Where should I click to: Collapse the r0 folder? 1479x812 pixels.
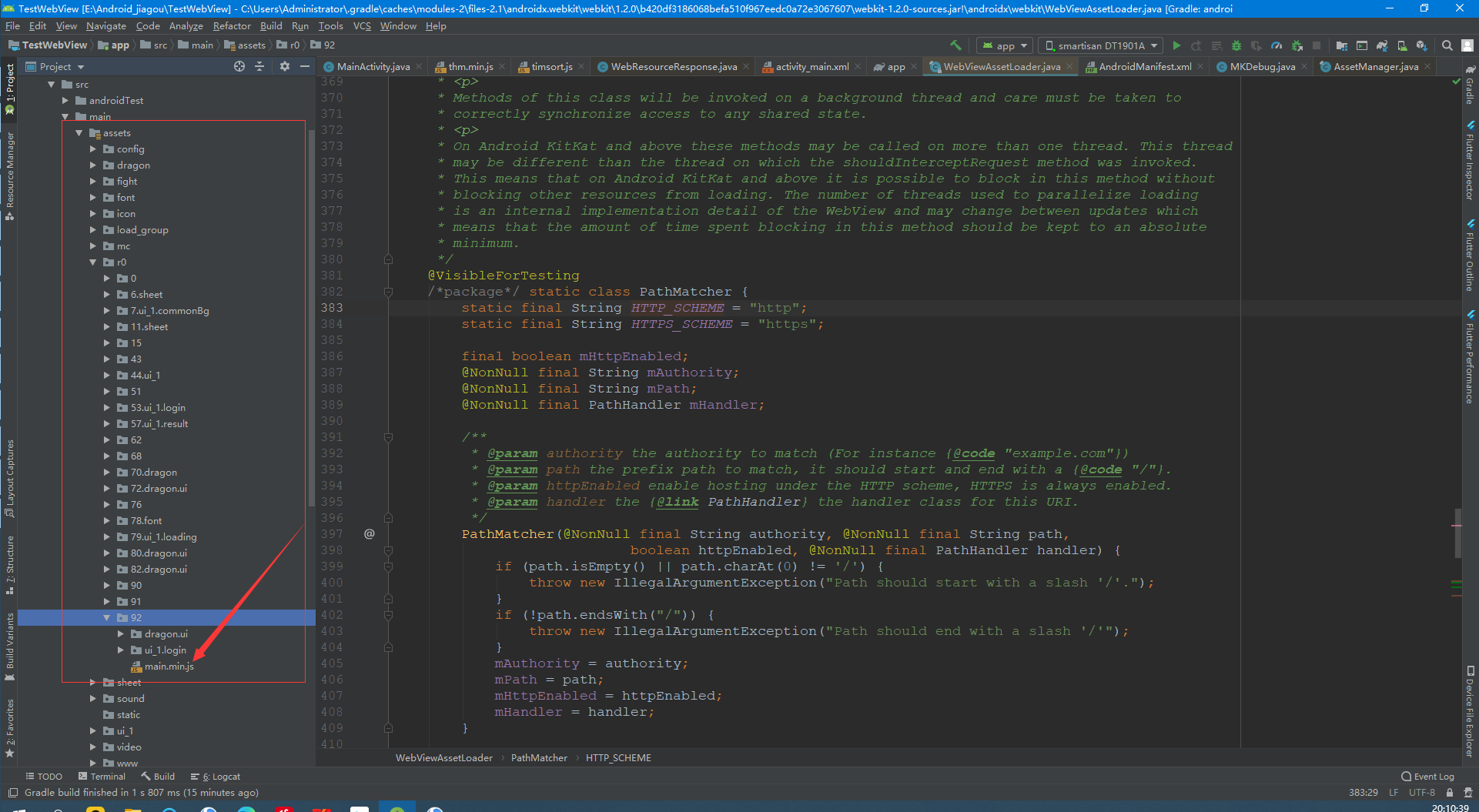click(92, 262)
